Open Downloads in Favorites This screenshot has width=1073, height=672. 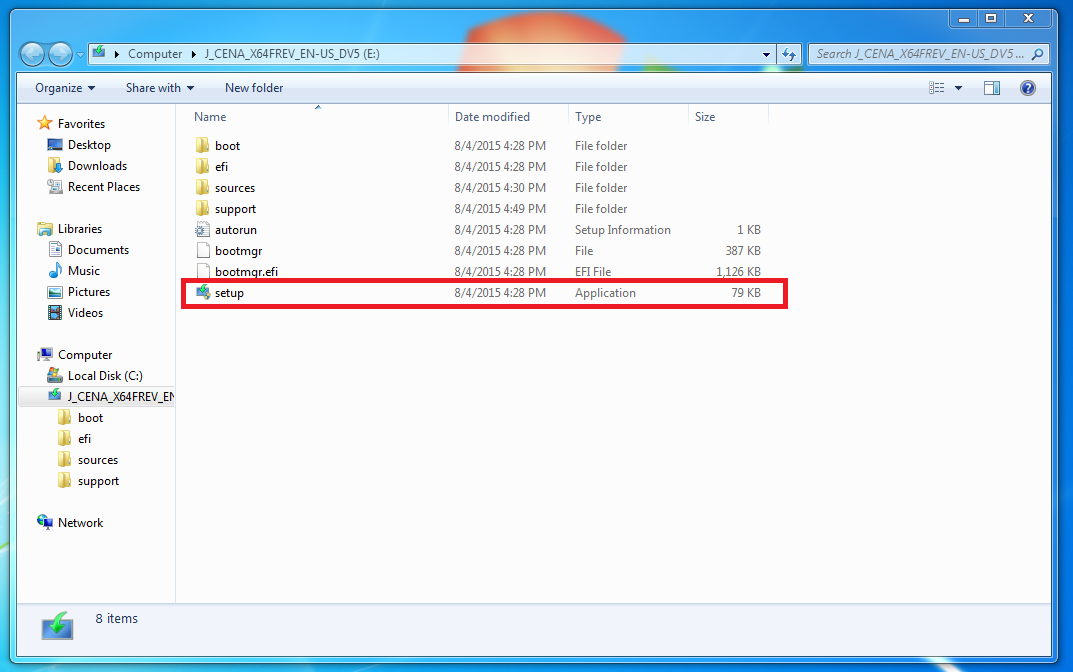pyautogui.click(x=97, y=166)
